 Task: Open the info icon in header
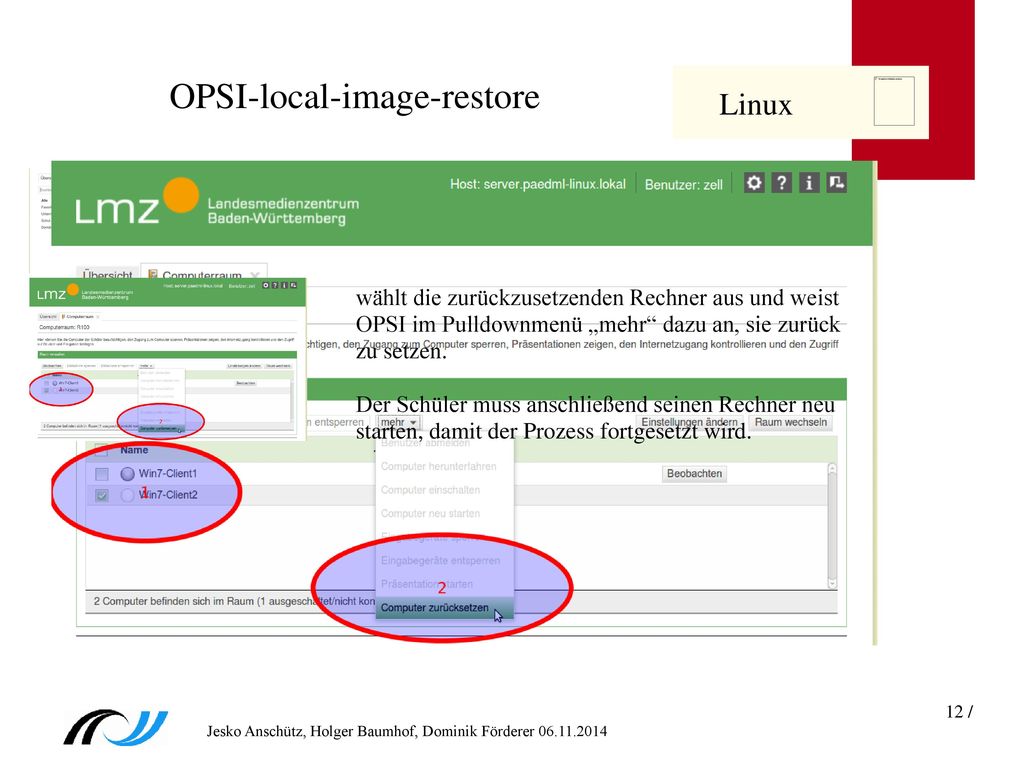pyautogui.click(x=808, y=183)
